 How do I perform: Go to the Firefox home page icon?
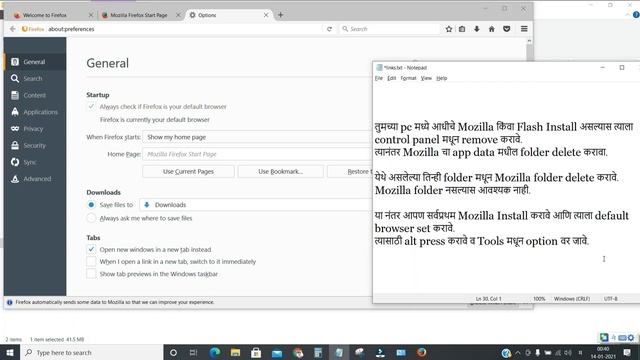tap(492, 29)
